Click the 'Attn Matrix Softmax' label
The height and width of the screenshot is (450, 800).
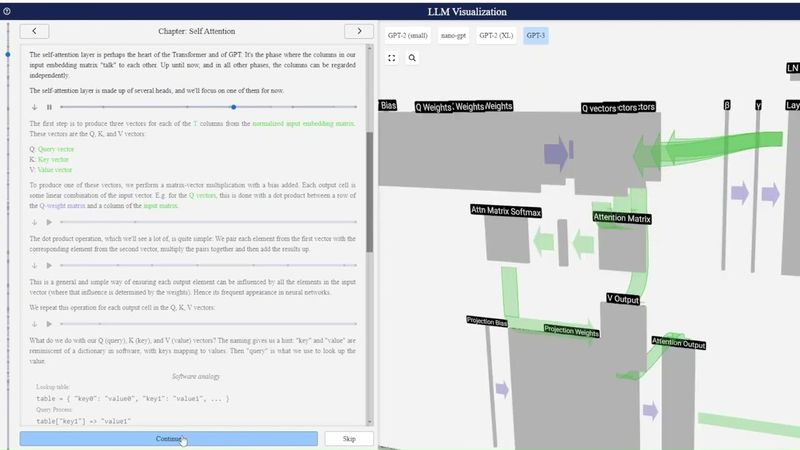point(506,211)
